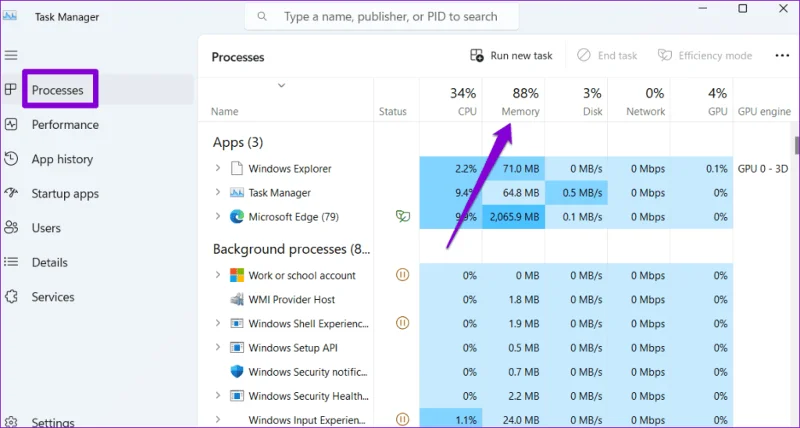Select the Apps (3) group header
Image resolution: width=800 pixels, height=428 pixels.
(238, 142)
